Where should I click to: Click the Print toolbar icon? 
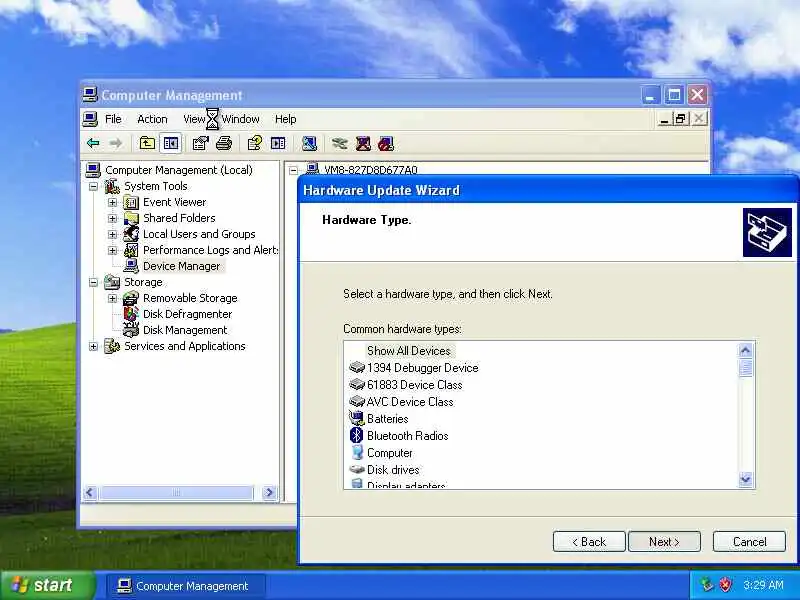(x=224, y=143)
